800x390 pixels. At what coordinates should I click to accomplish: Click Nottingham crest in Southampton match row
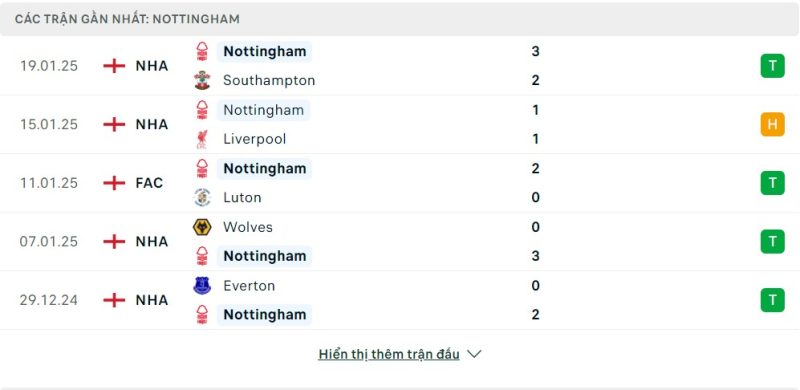pyautogui.click(x=202, y=52)
